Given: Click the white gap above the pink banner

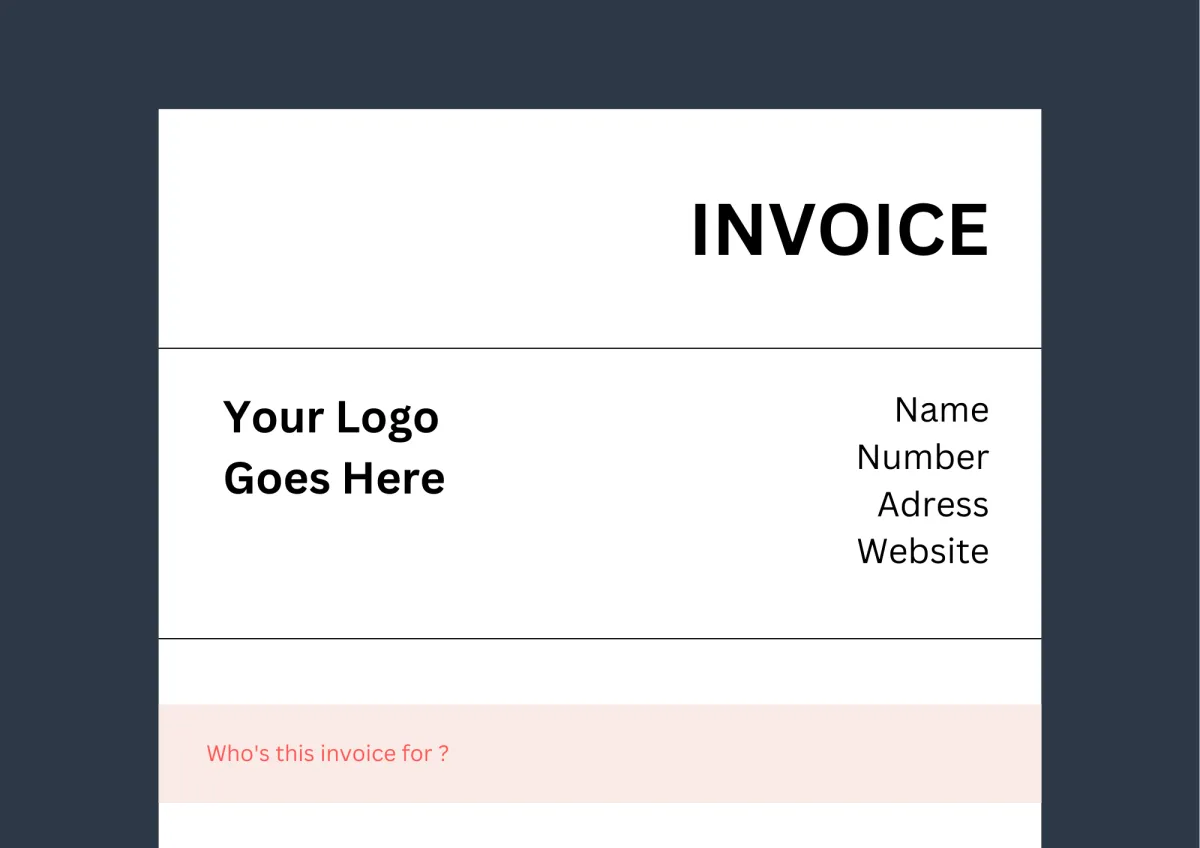Looking at the screenshot, I should click(x=600, y=672).
